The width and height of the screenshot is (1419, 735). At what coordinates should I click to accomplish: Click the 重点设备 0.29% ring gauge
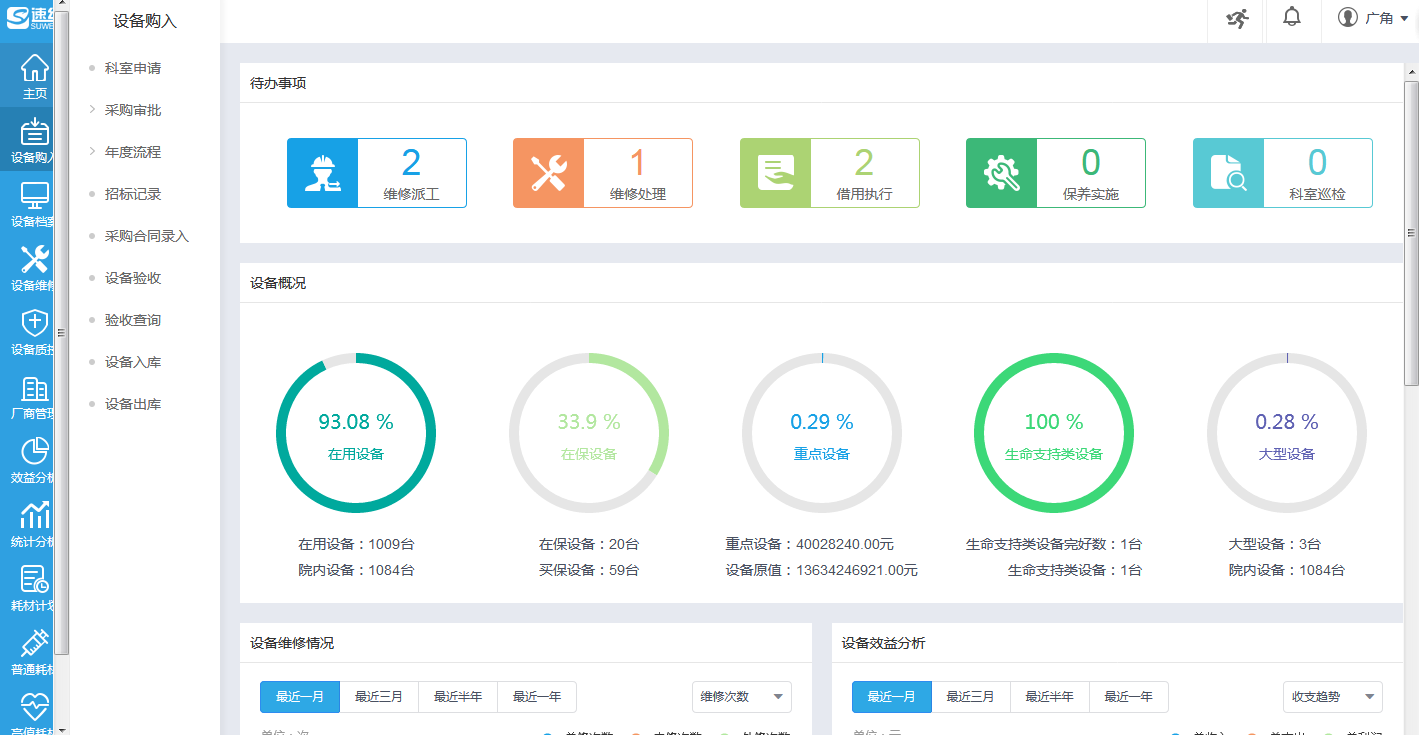pos(822,433)
